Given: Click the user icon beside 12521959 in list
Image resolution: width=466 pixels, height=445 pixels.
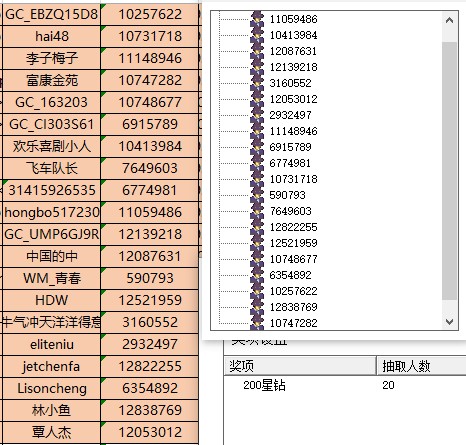Looking at the screenshot, I should click(257, 243).
